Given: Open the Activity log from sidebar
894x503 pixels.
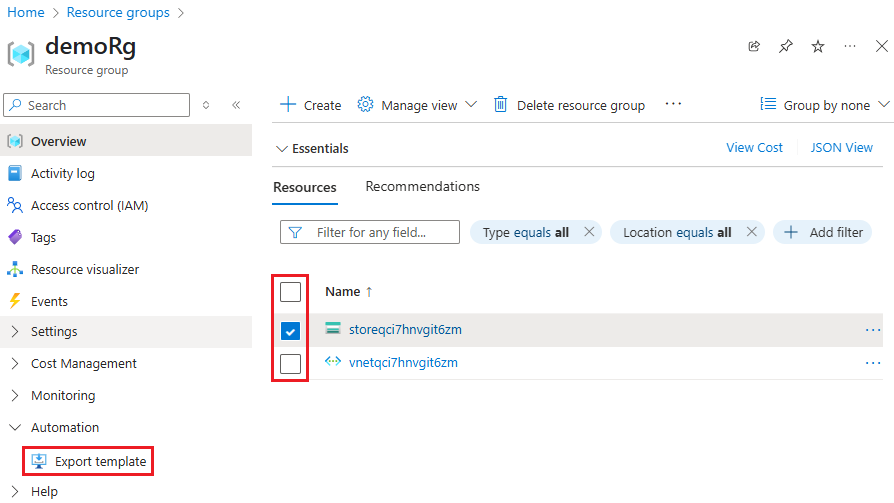Looking at the screenshot, I should (x=62, y=173).
